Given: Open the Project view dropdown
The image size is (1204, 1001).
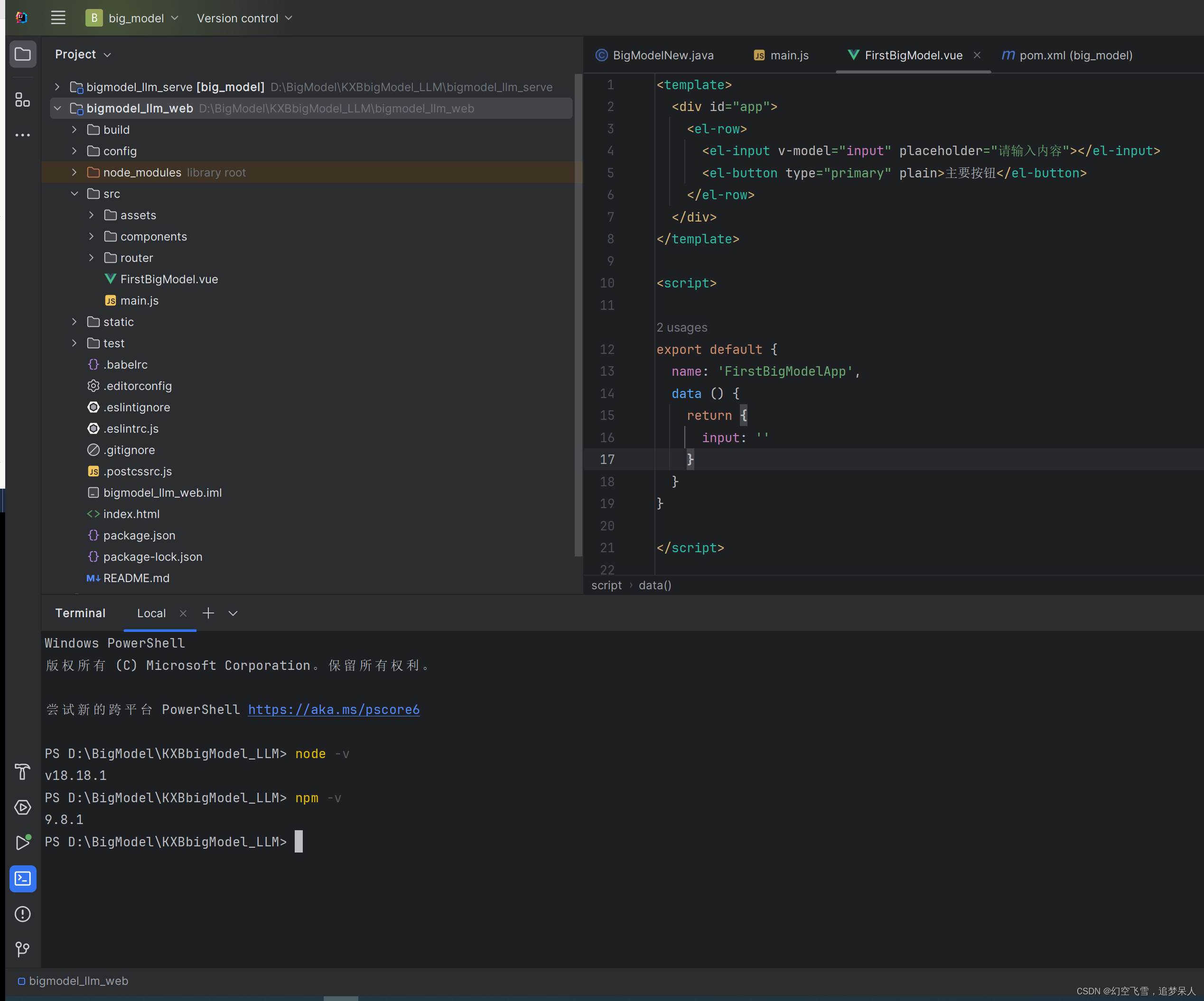Looking at the screenshot, I should 83,55.
